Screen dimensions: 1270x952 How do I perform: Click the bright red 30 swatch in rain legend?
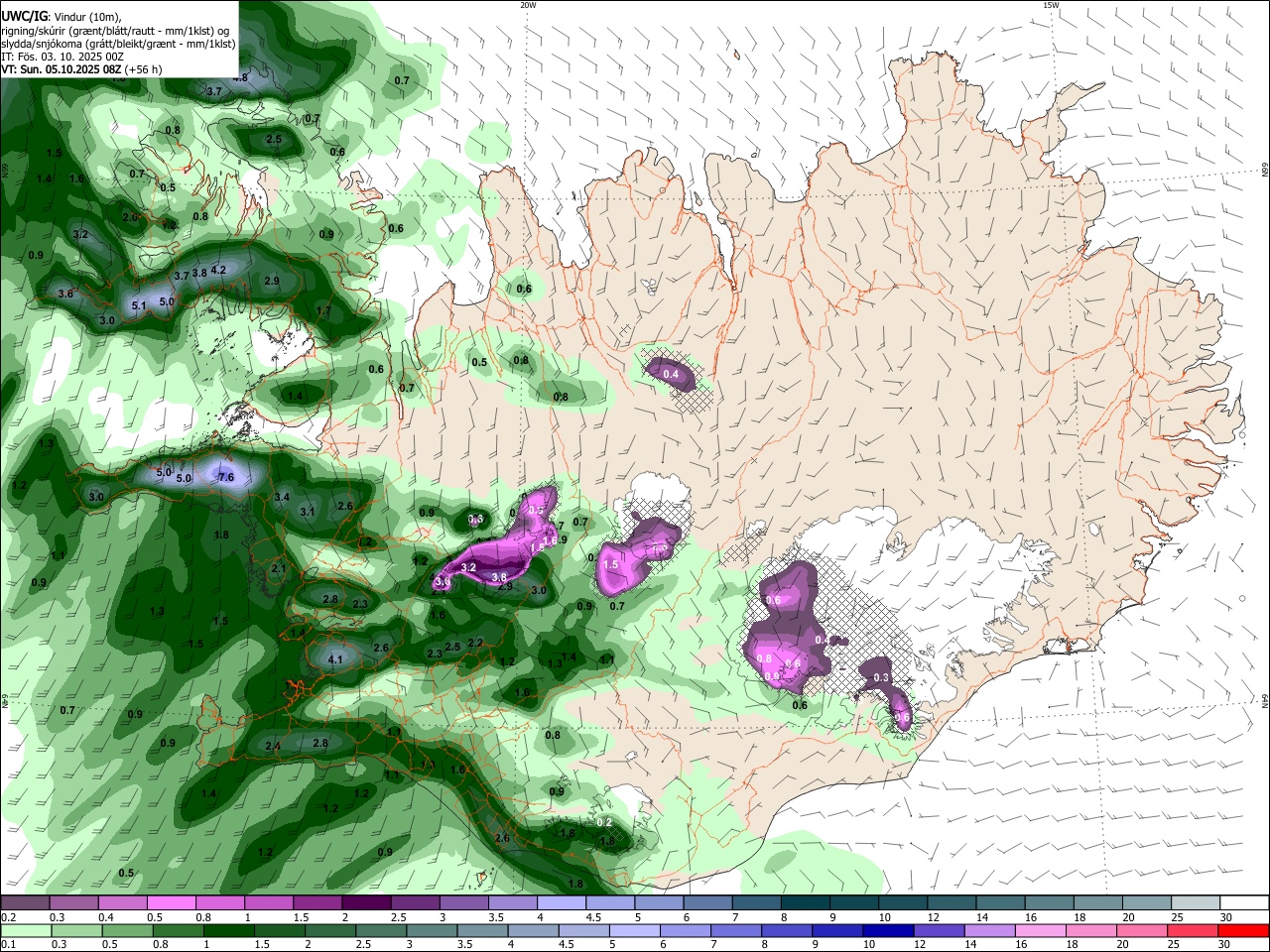click(x=1244, y=930)
